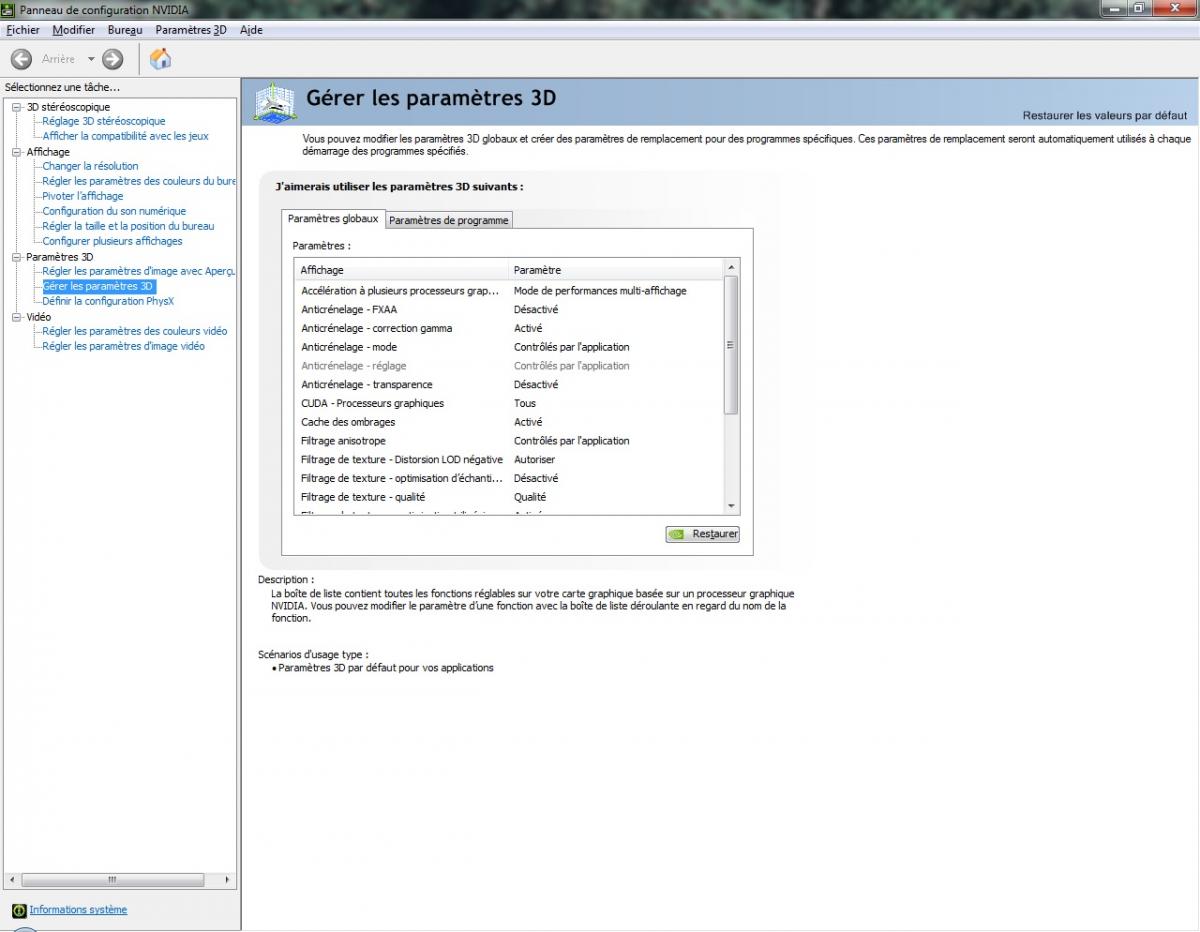Select the Accélération à plusieurs processeurs row
This screenshot has height=932, width=1200.
tap(509, 291)
